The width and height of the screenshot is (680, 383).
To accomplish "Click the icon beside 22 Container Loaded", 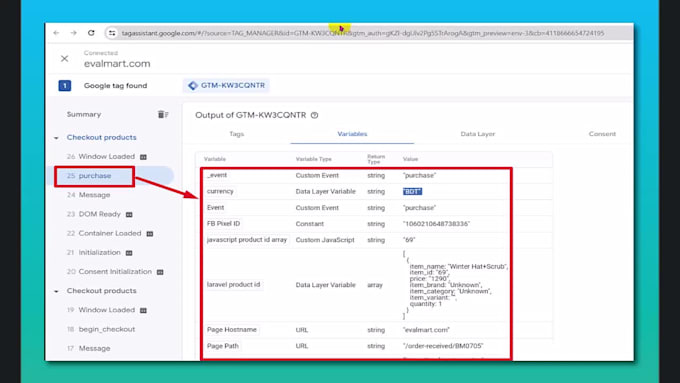I will coord(150,233).
